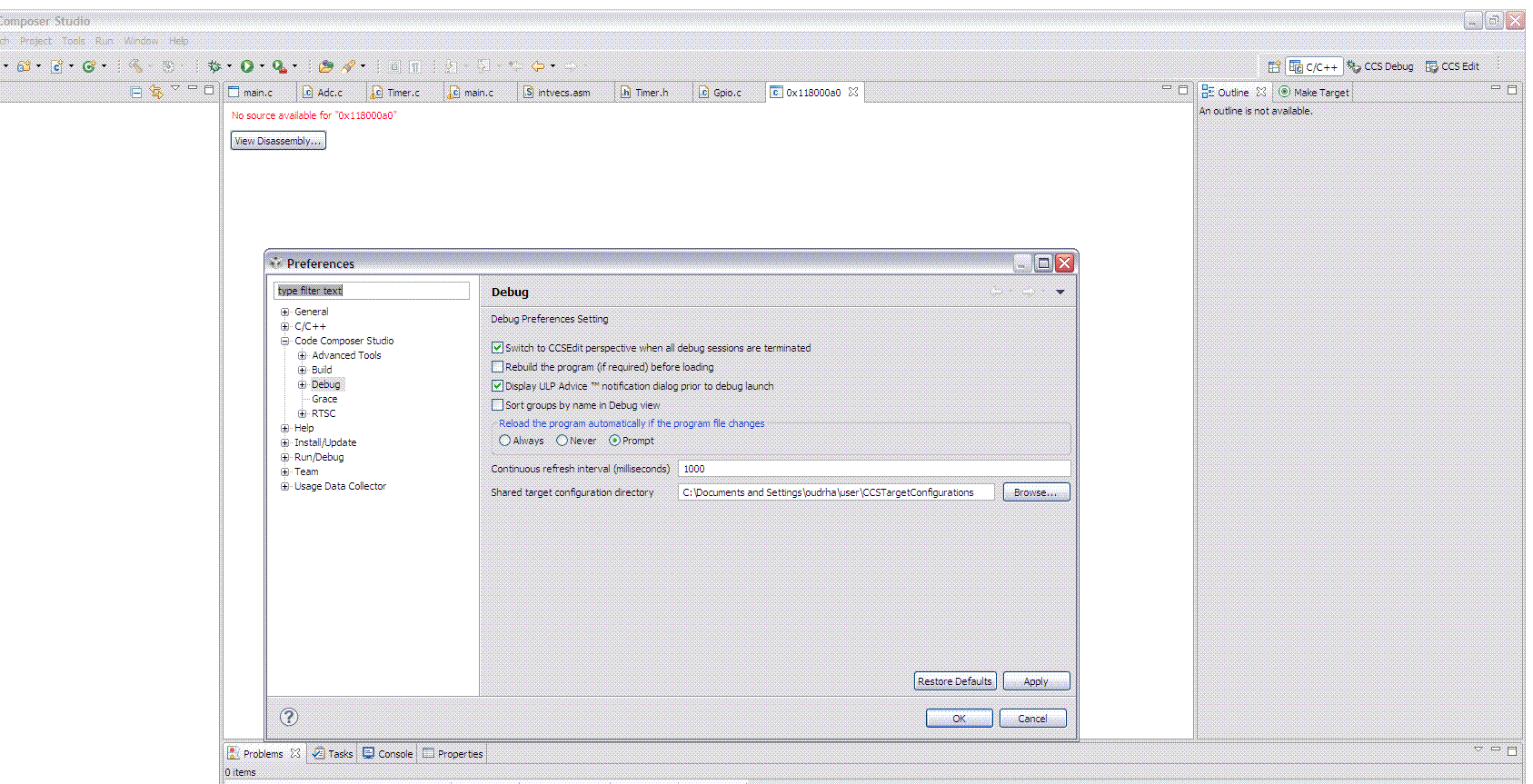The height and width of the screenshot is (784, 1533).
Task: Expand the General preferences node
Action: click(284, 312)
